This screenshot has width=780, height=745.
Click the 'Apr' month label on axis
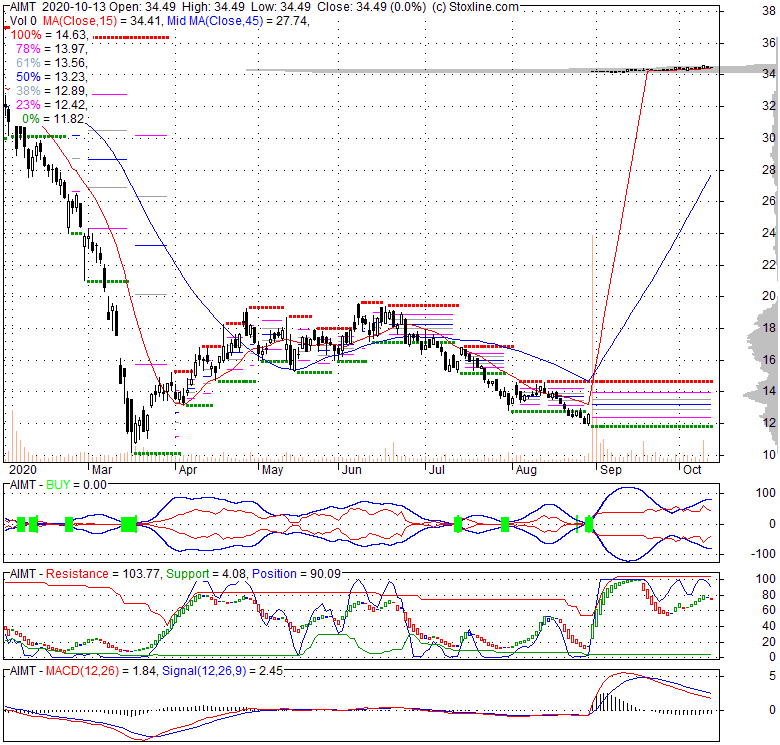(188, 469)
